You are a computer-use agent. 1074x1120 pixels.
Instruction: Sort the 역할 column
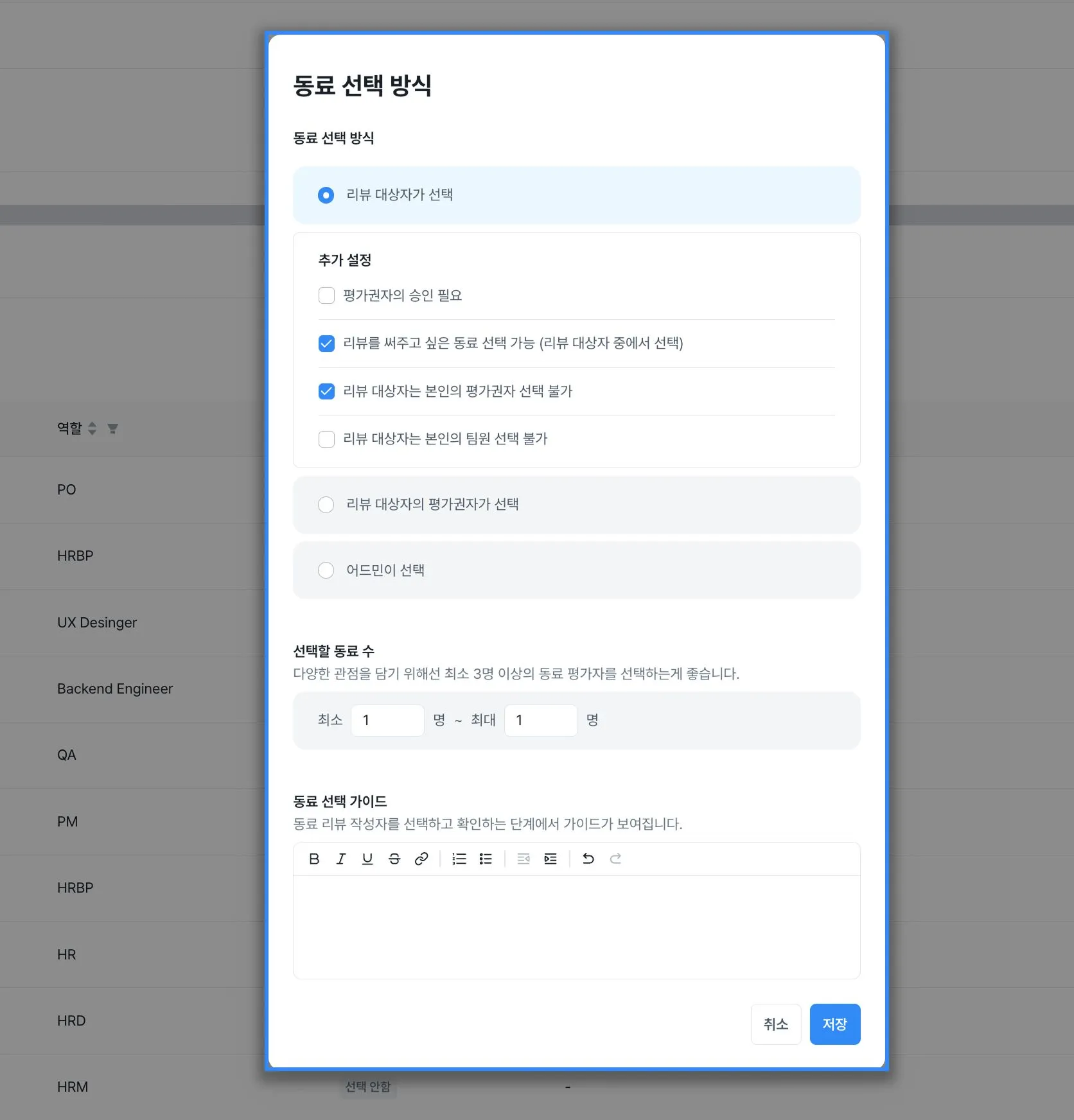(x=92, y=428)
